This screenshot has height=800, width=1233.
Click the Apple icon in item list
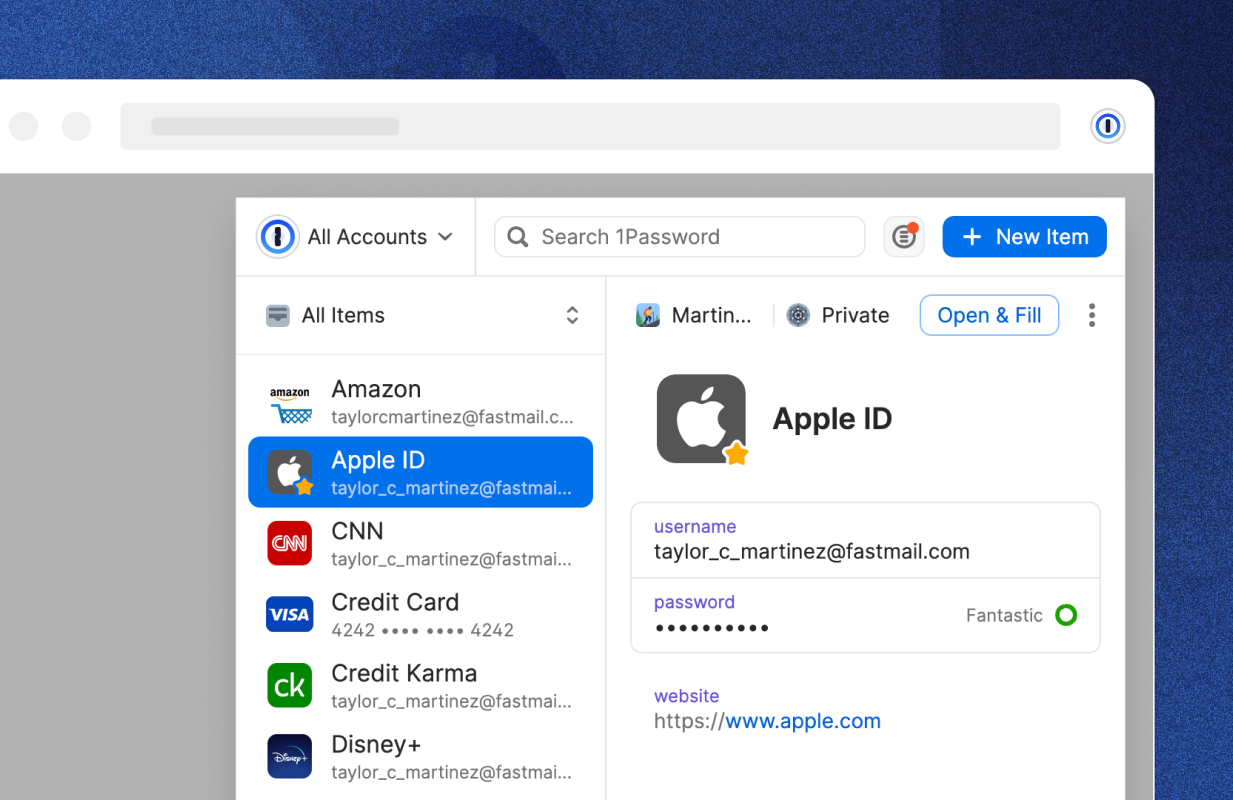[x=290, y=472]
